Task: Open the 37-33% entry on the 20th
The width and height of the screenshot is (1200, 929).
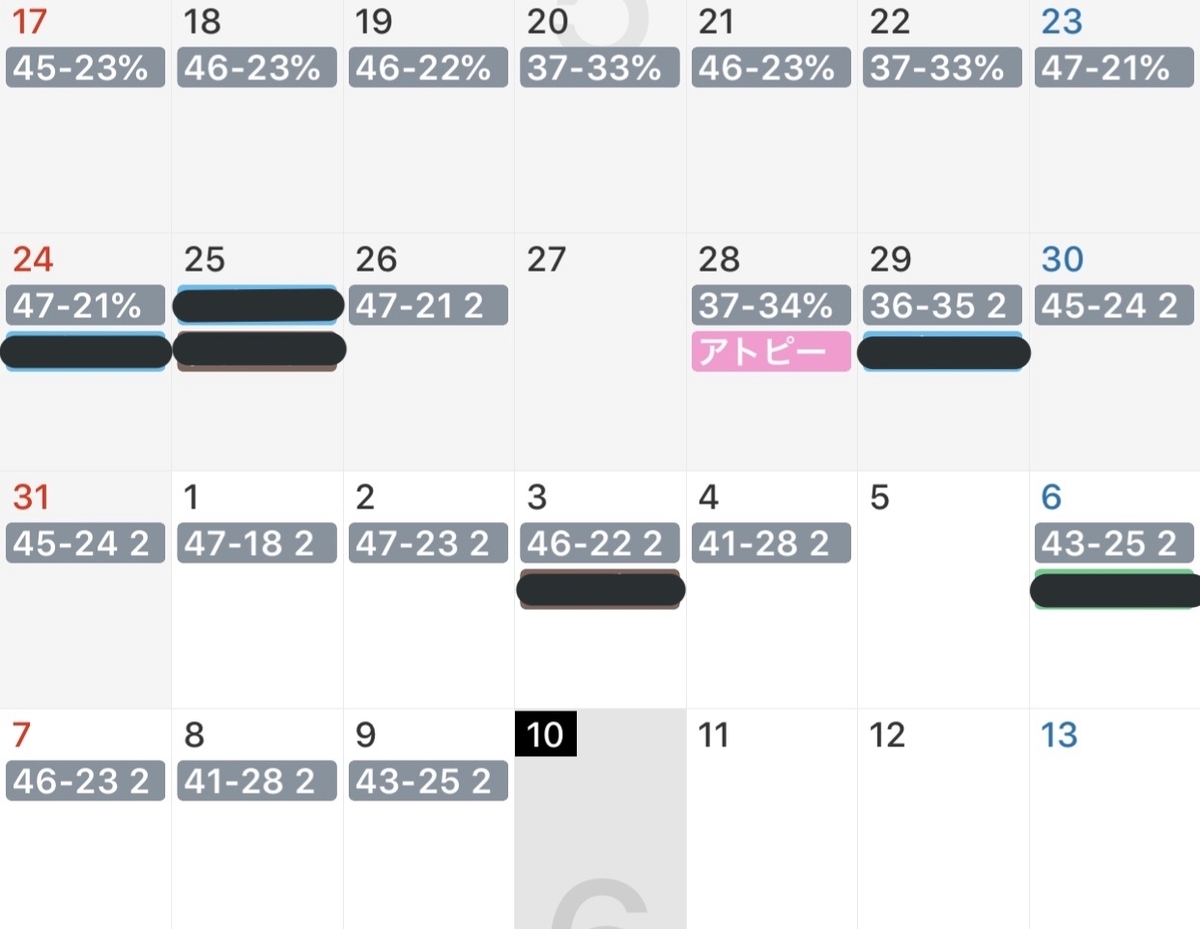Action: coord(600,68)
